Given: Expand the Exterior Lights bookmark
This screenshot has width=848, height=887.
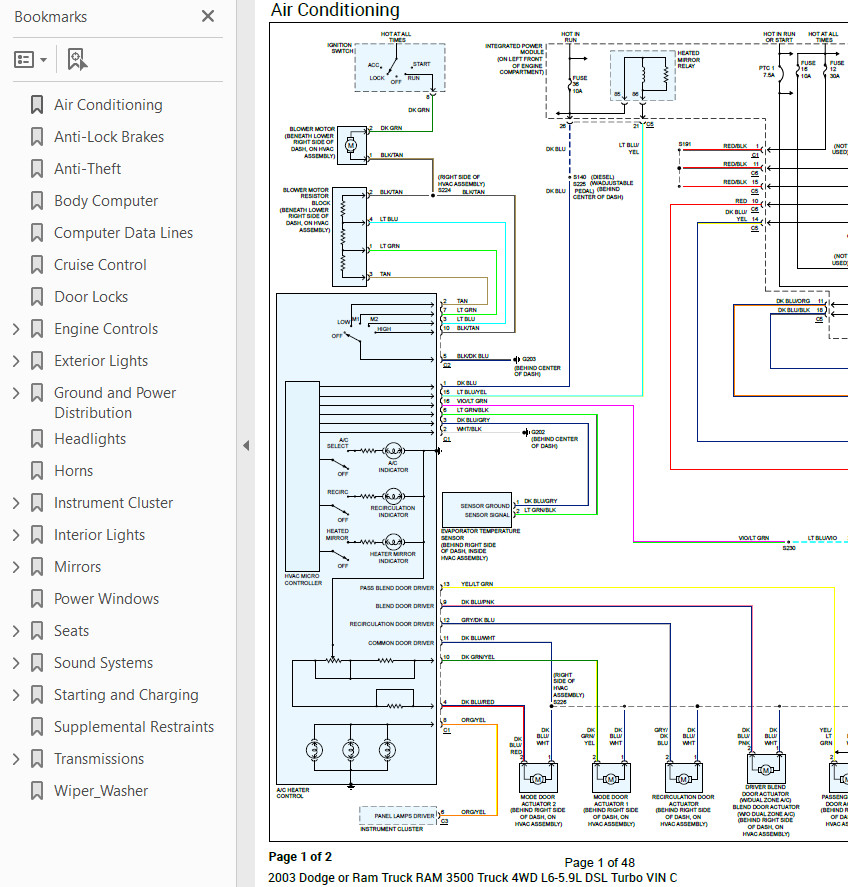Looking at the screenshot, I should pos(16,361).
